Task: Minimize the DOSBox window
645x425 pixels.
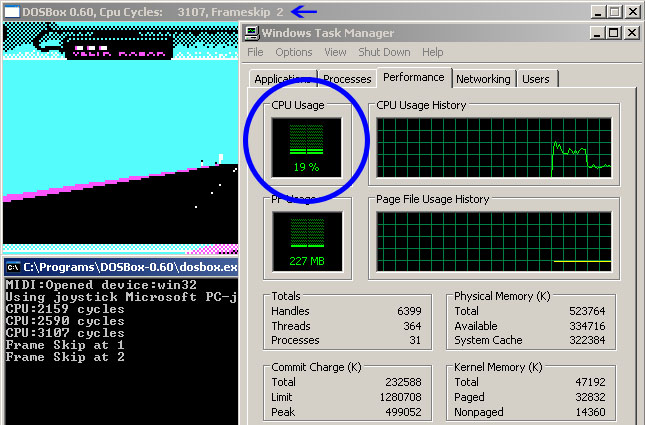Action: tap(596, 12)
